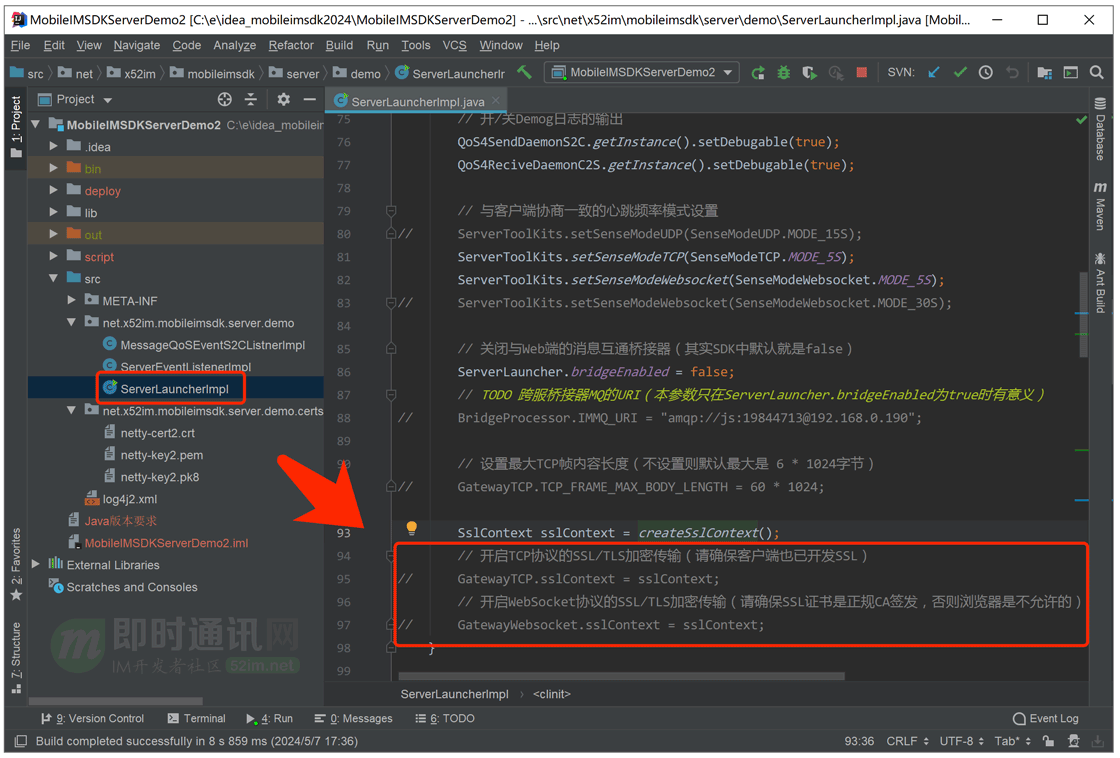
Task: Collapse the src folder in project tree
Action: pos(55,279)
